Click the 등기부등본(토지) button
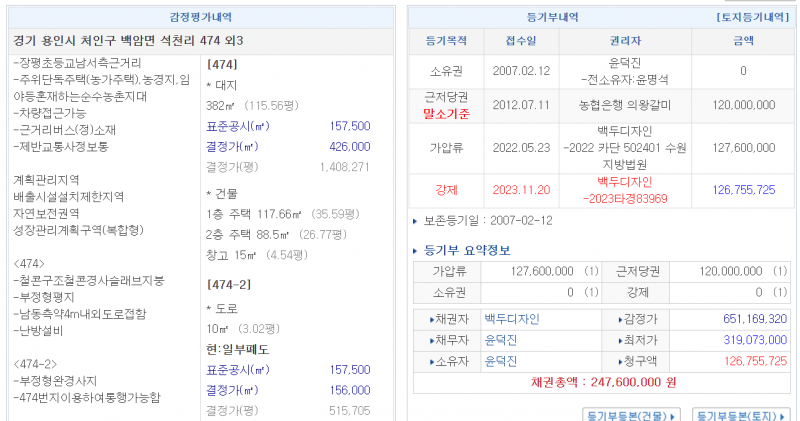The width and height of the screenshot is (800, 421). coord(741,414)
